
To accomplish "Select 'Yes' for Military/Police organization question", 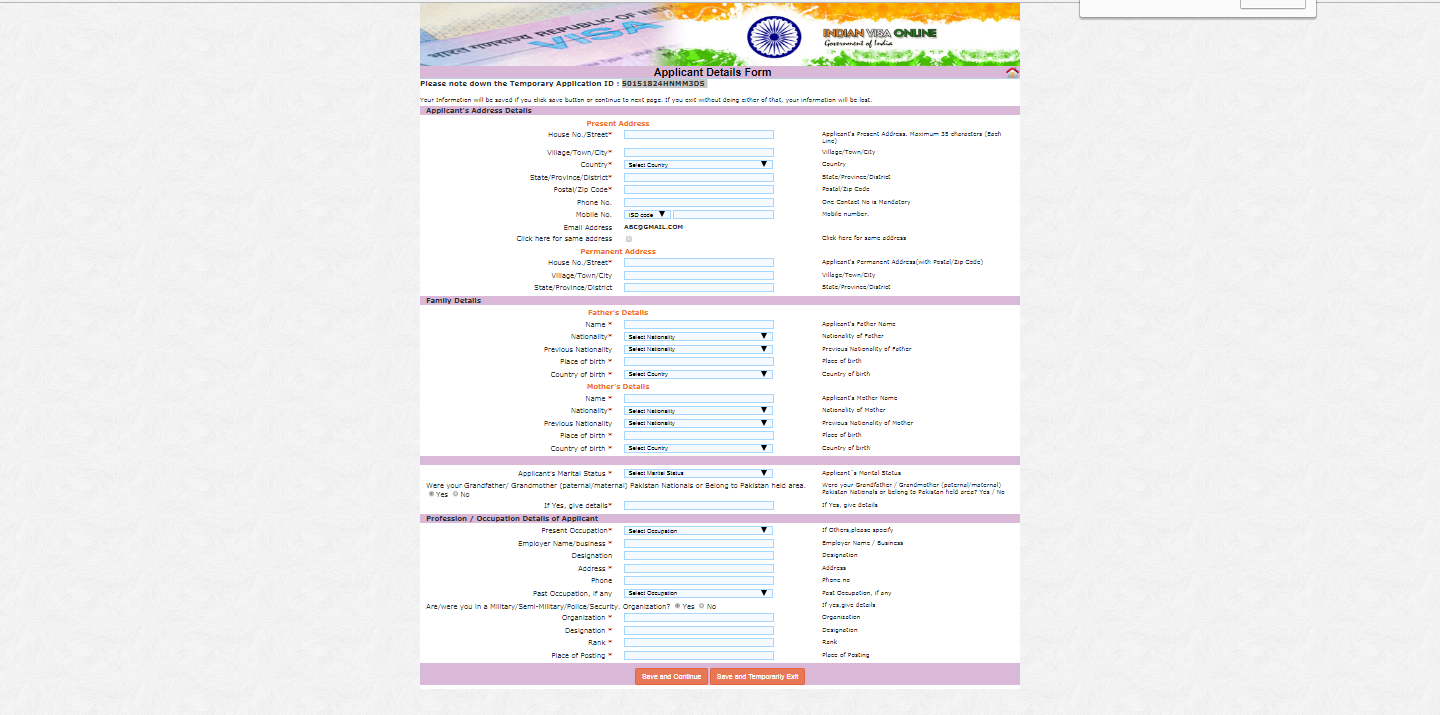I will tap(678, 606).
